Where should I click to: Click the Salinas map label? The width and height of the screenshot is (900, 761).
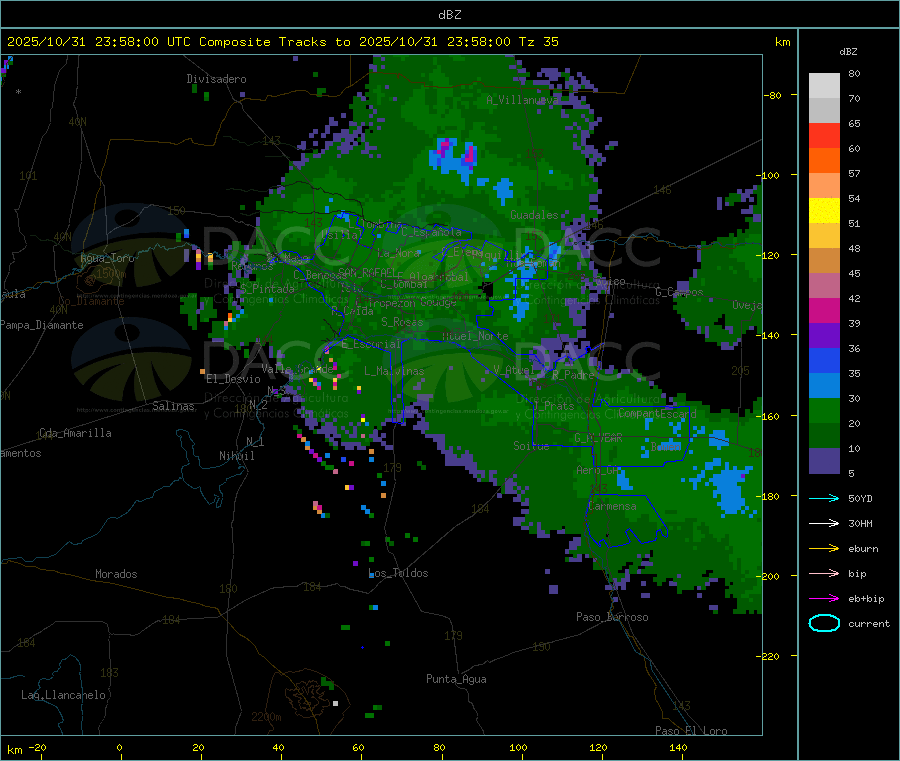(173, 406)
